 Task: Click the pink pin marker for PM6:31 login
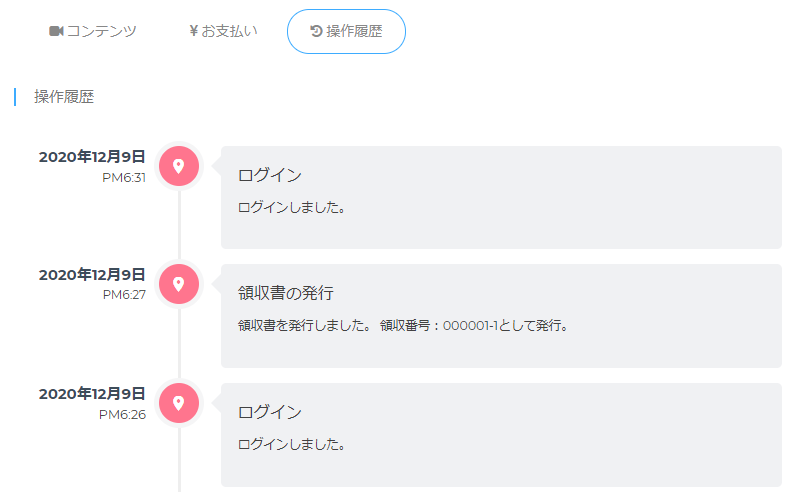(179, 166)
